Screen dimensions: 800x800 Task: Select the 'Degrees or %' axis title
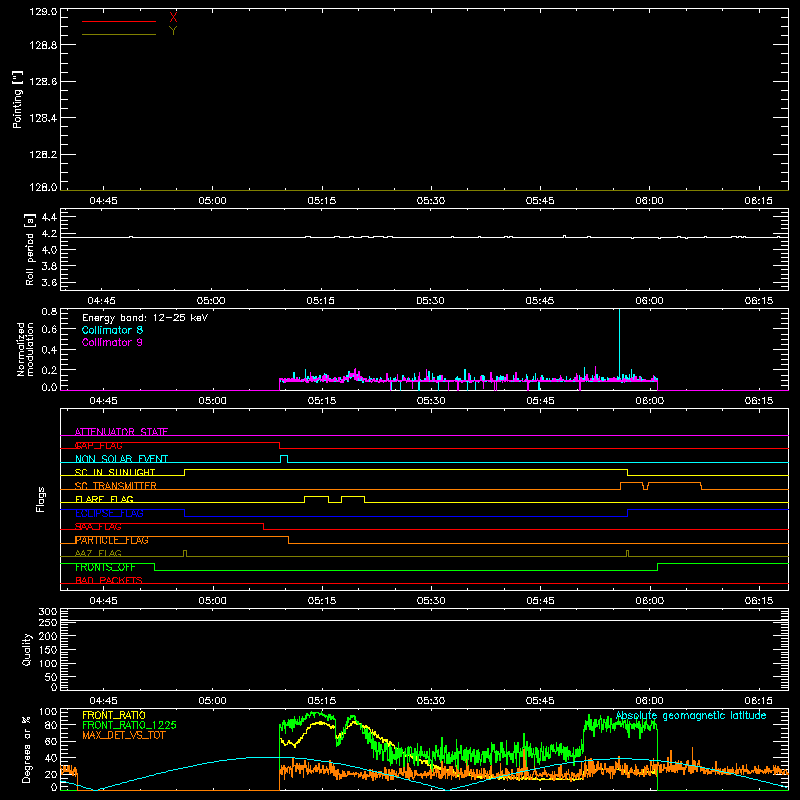click(x=27, y=749)
